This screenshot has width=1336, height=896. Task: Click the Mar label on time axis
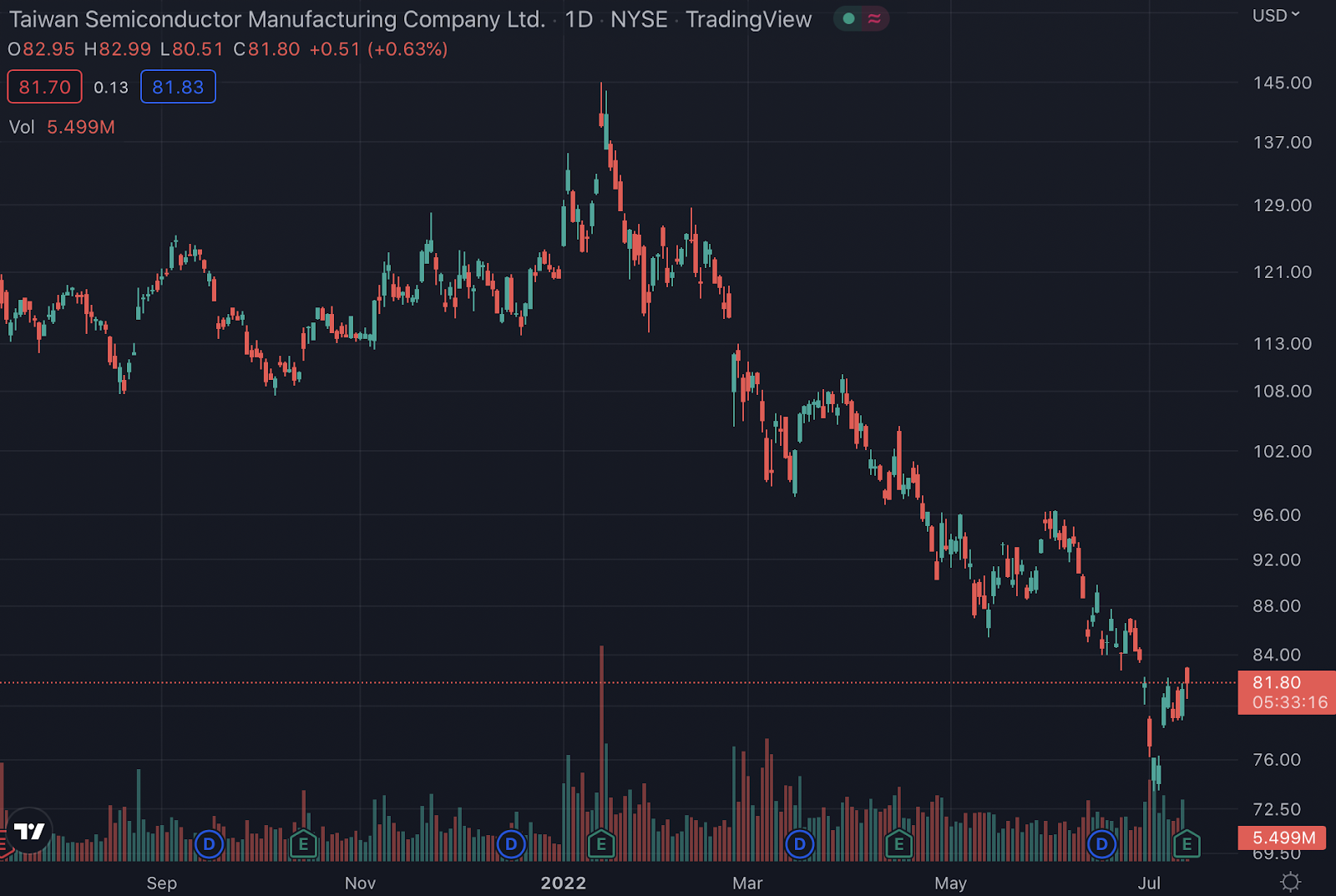pyautogui.click(x=747, y=883)
